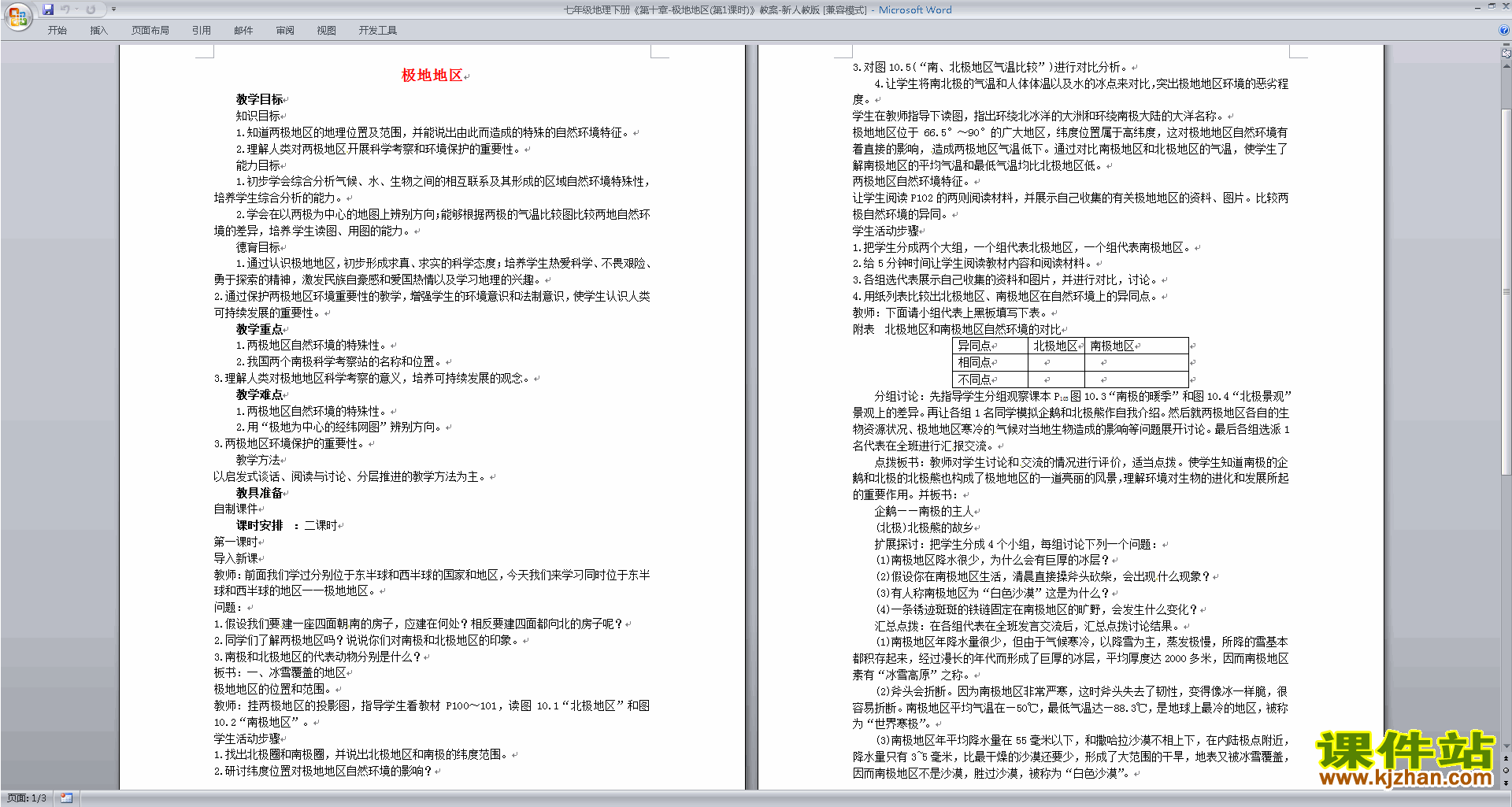Click the heading 教具准备
Viewport: 1512px width, 807px height.
click(259, 493)
